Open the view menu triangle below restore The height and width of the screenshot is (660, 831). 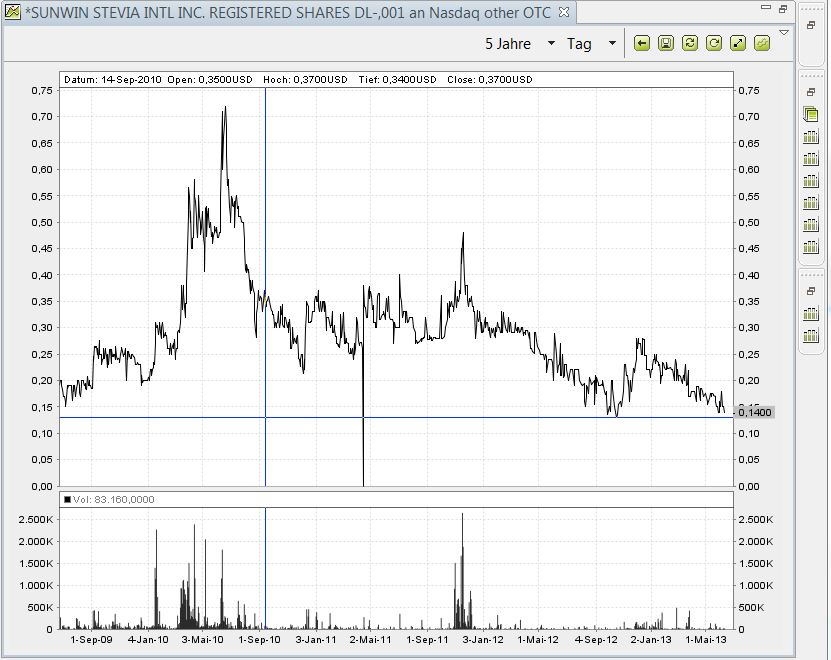[x=784, y=33]
